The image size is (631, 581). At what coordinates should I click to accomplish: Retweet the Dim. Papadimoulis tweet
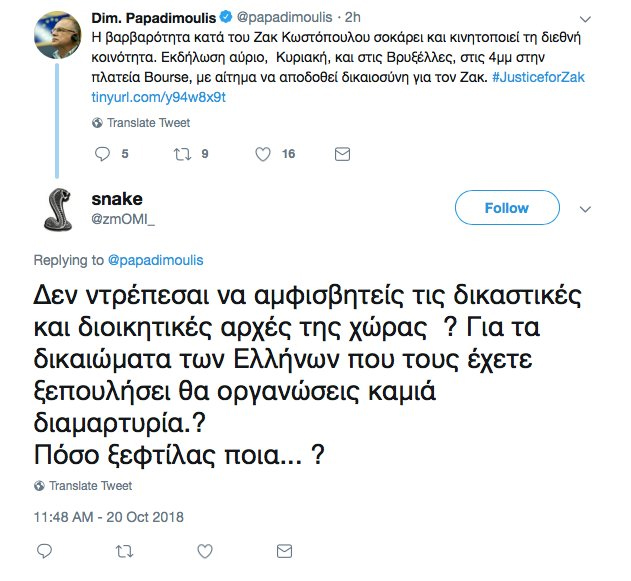[x=182, y=154]
